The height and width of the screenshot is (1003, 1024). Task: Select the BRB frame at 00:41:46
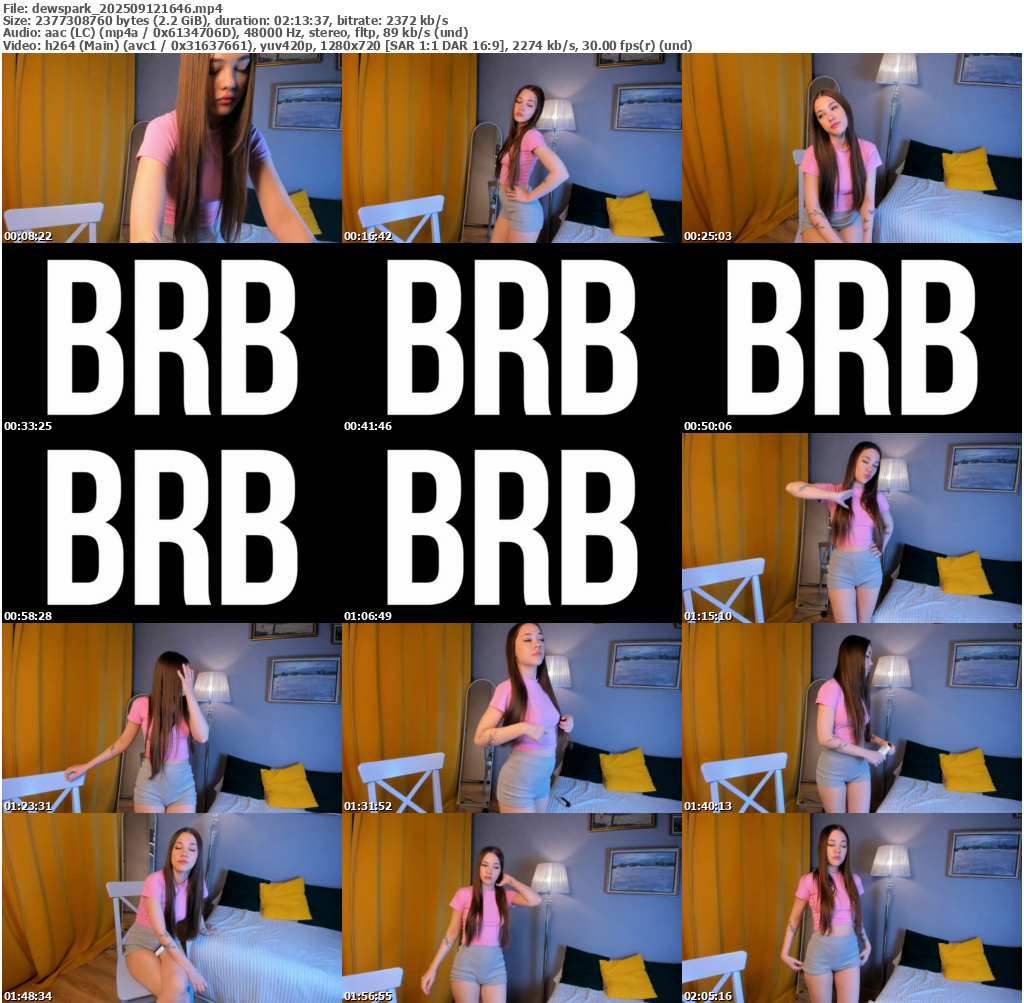511,338
